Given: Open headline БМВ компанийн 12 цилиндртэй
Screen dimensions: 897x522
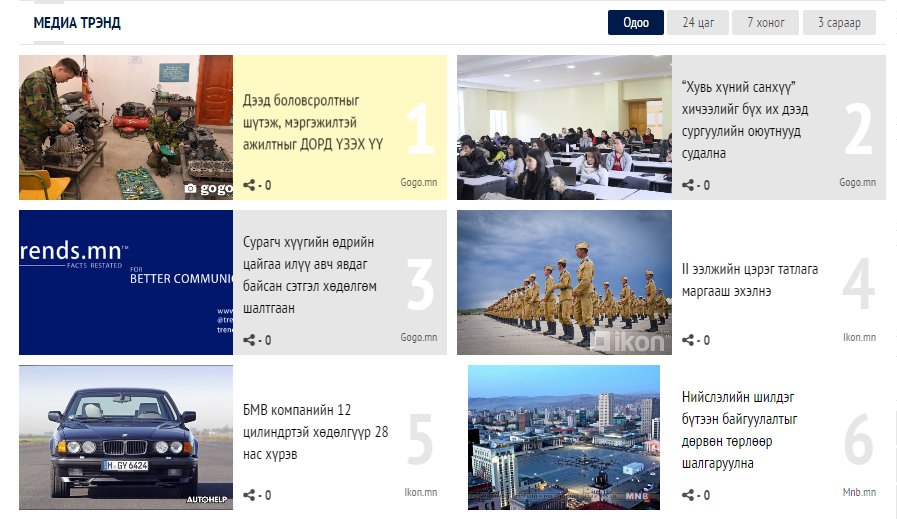Looking at the screenshot, I should coord(315,432).
